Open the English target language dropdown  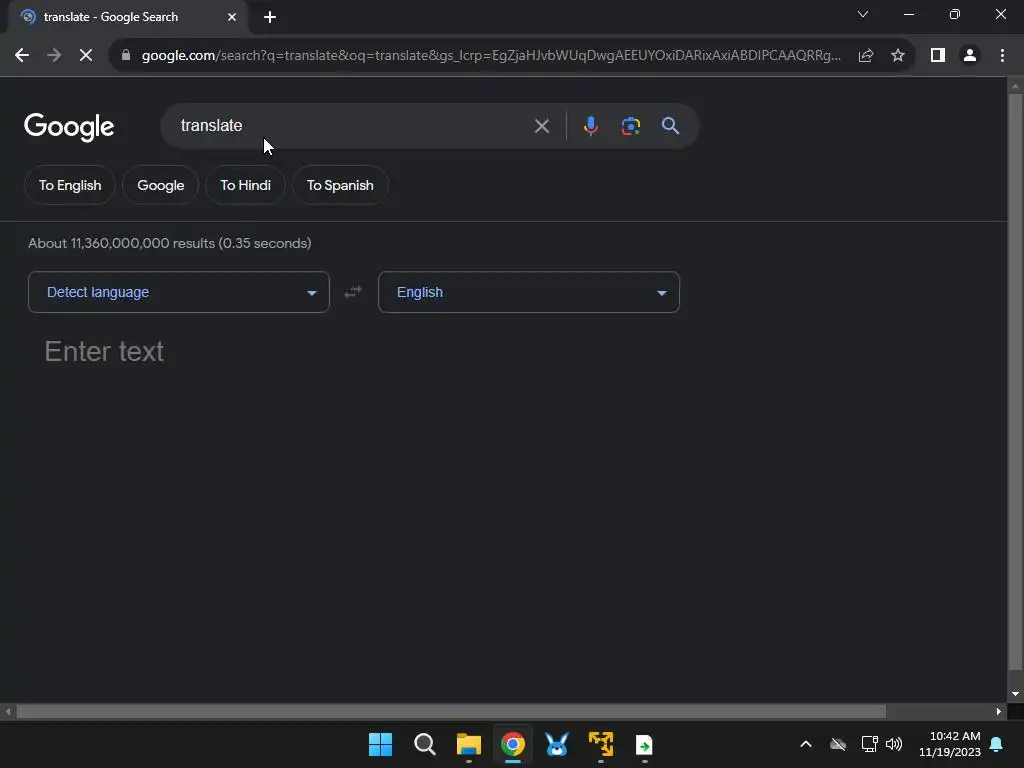click(529, 292)
